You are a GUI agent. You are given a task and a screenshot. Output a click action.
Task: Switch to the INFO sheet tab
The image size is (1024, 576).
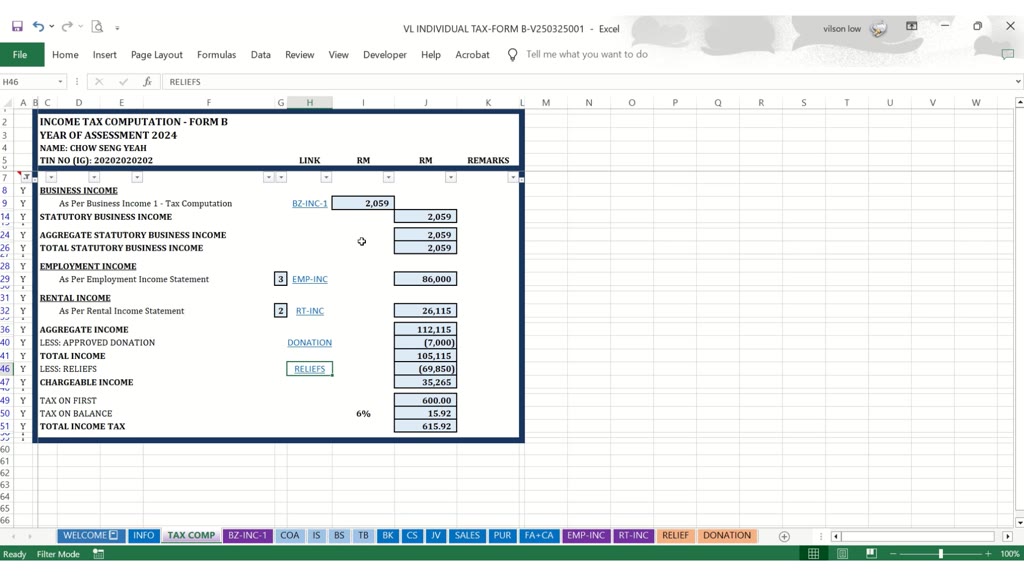point(143,536)
